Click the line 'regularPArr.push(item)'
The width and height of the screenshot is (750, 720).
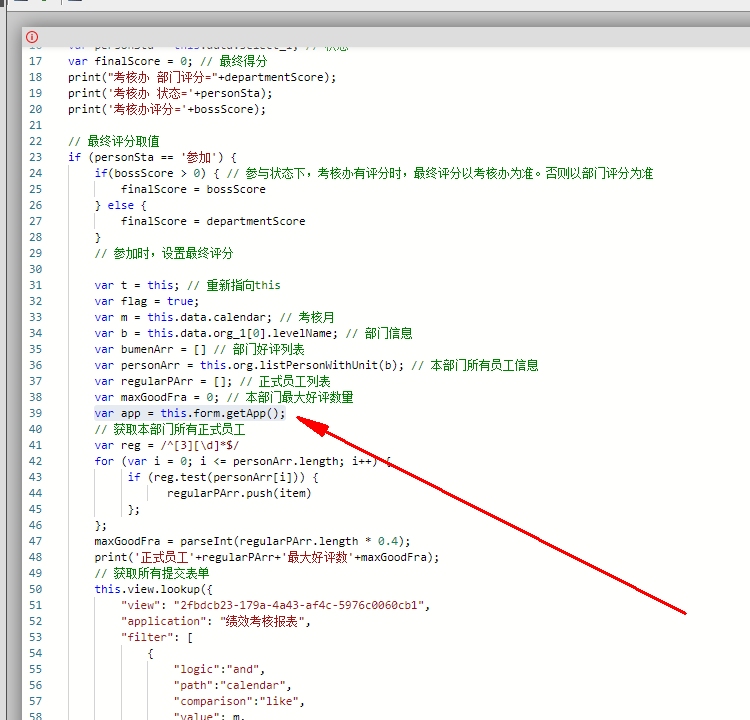coord(239,493)
